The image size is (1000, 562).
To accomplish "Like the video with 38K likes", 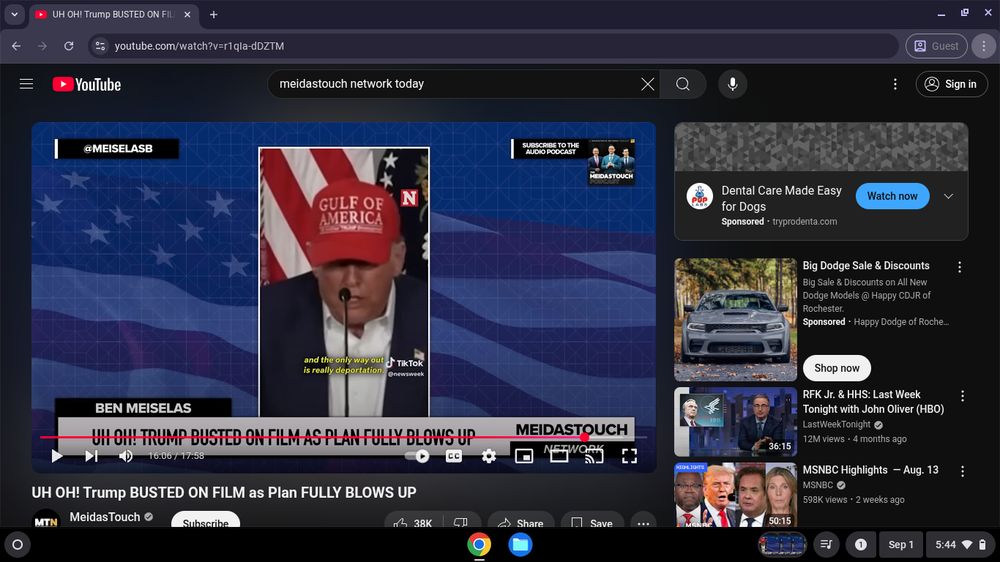I will click(413, 522).
